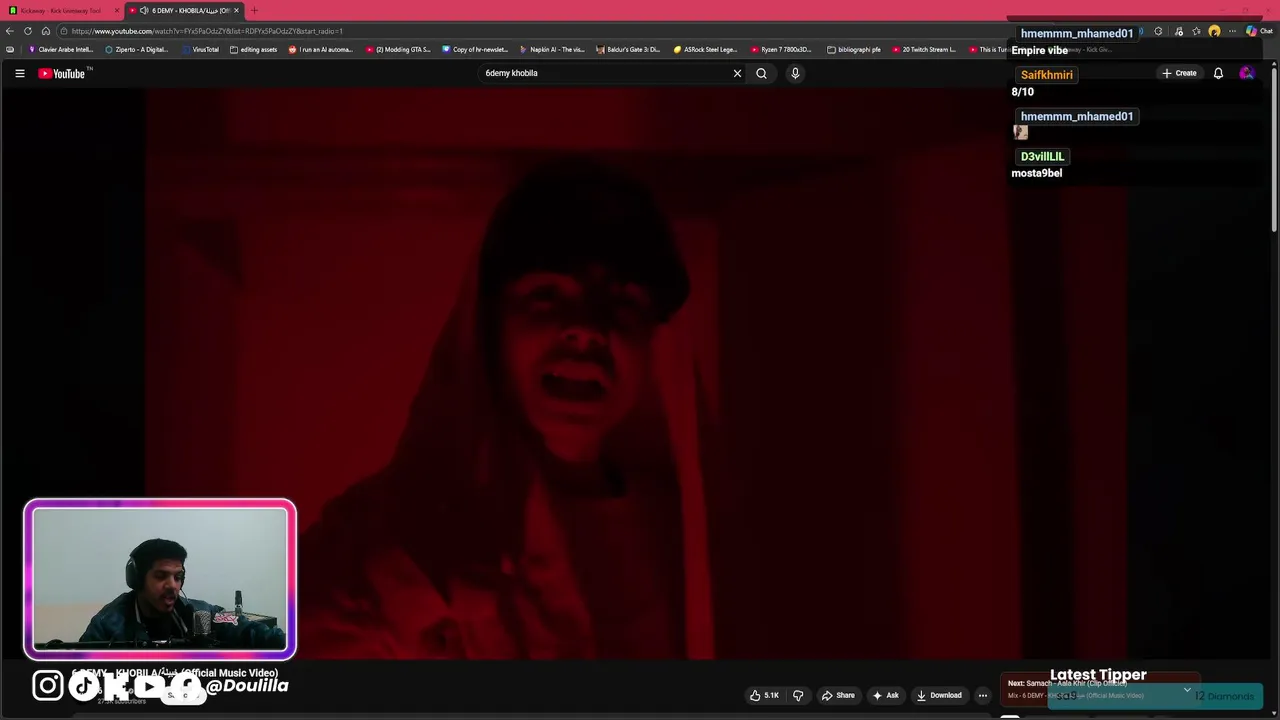This screenshot has width=1280, height=720.
Task: Dislike the video with thumbs down
Action: pos(798,695)
